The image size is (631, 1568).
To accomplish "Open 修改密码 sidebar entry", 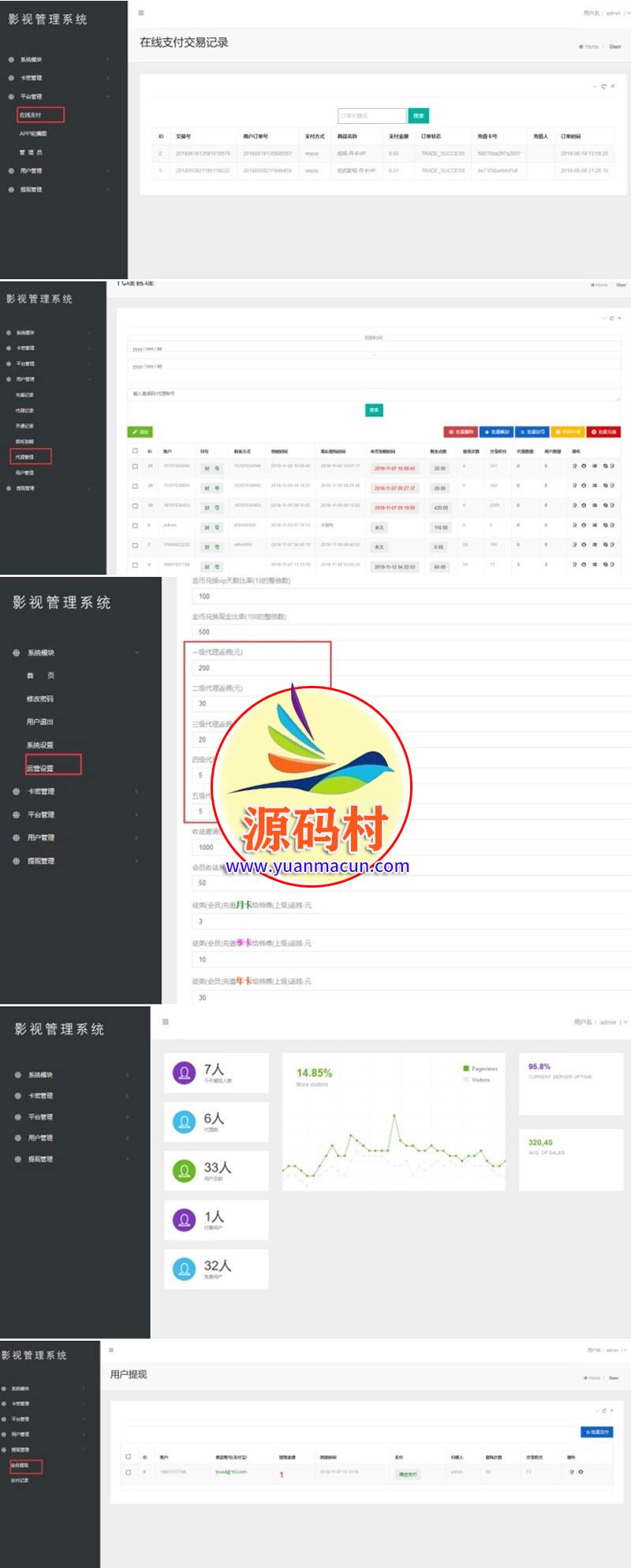I will (x=40, y=699).
